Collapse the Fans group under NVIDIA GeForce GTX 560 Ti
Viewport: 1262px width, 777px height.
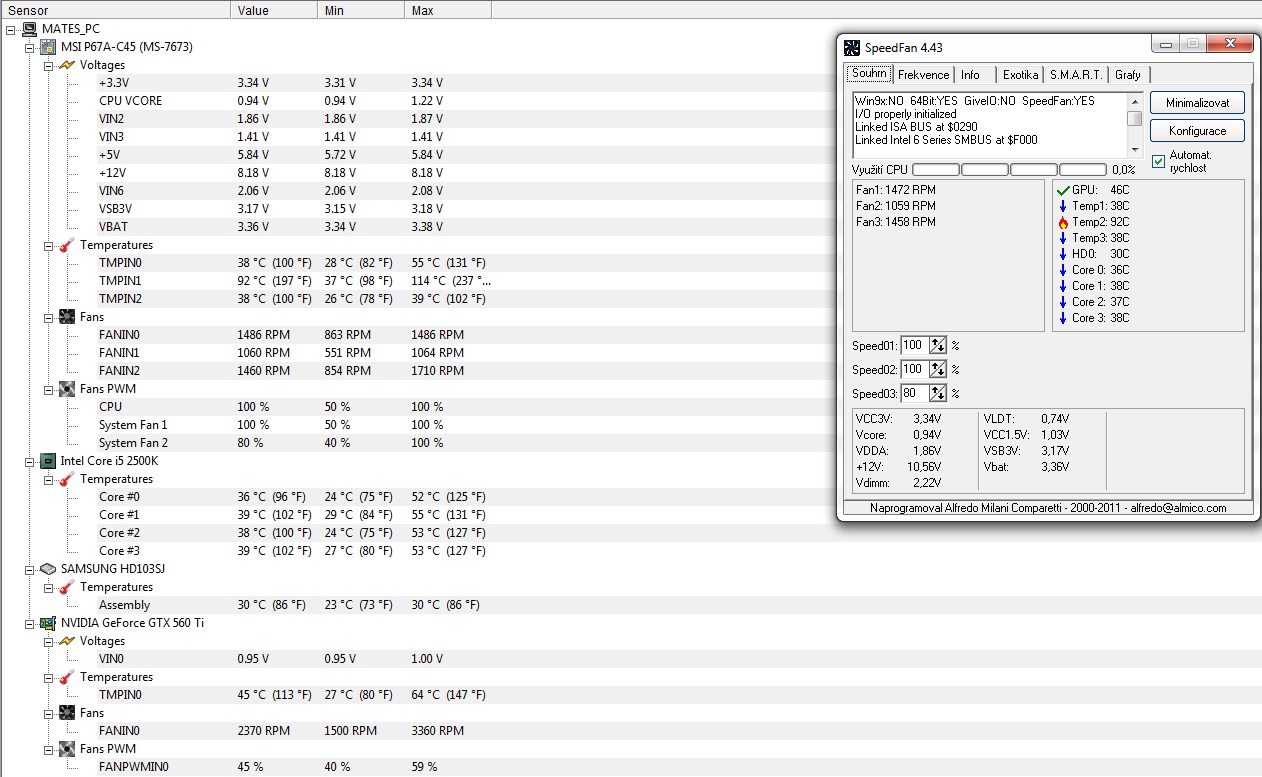point(48,713)
